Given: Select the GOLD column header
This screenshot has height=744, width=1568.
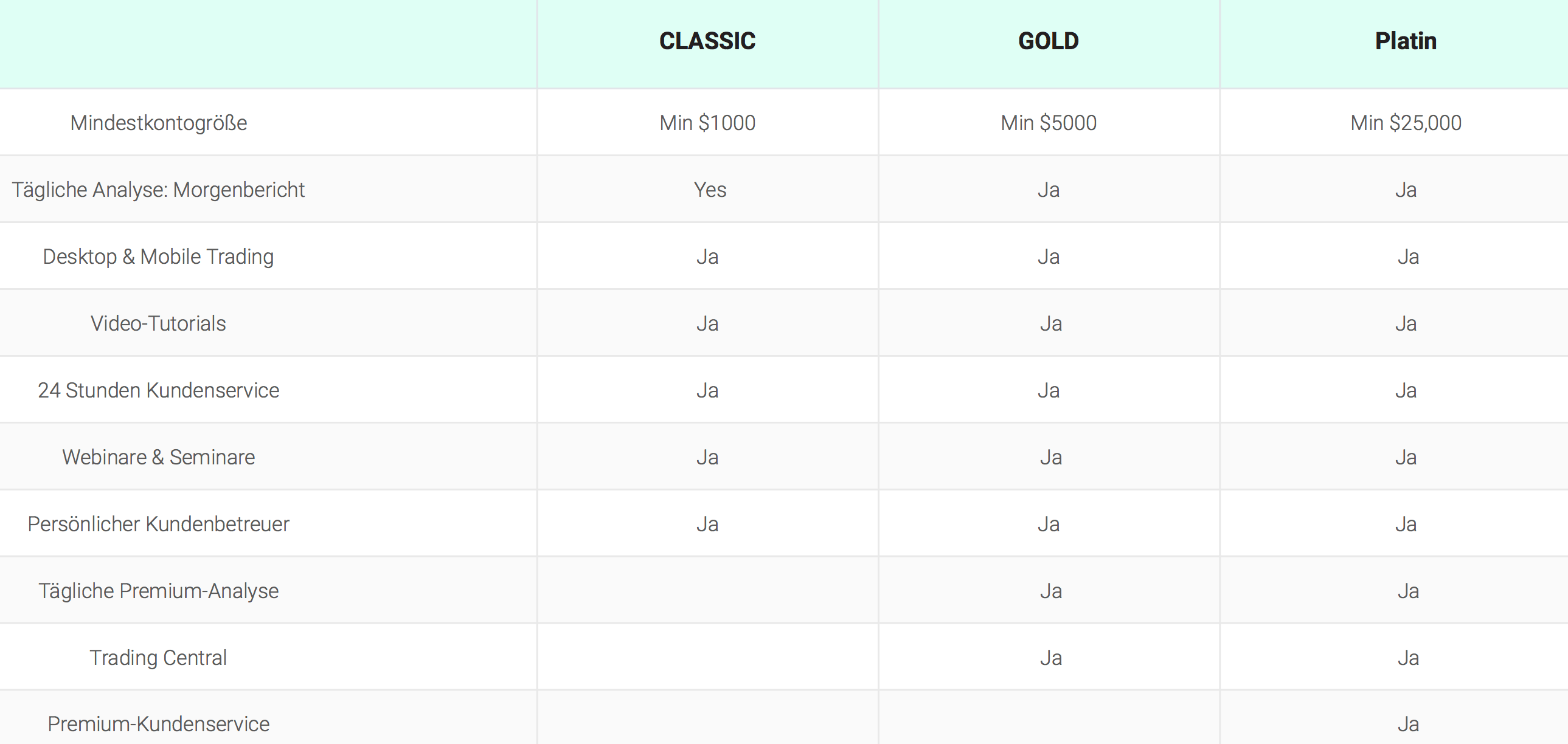Looking at the screenshot, I should (x=1048, y=41).
